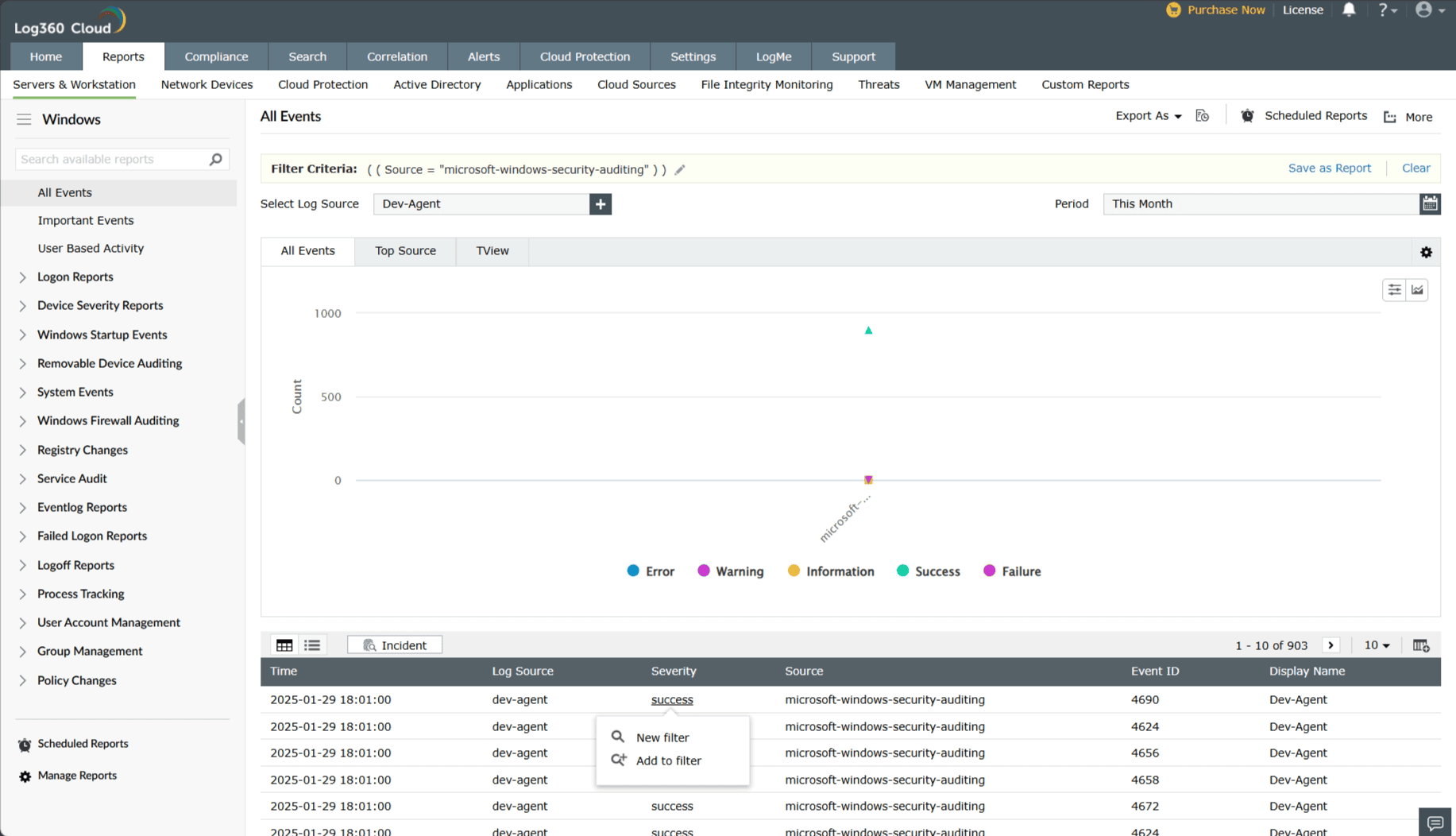Open the Period This Month field
This screenshot has height=836, width=1456.
[x=1261, y=204]
